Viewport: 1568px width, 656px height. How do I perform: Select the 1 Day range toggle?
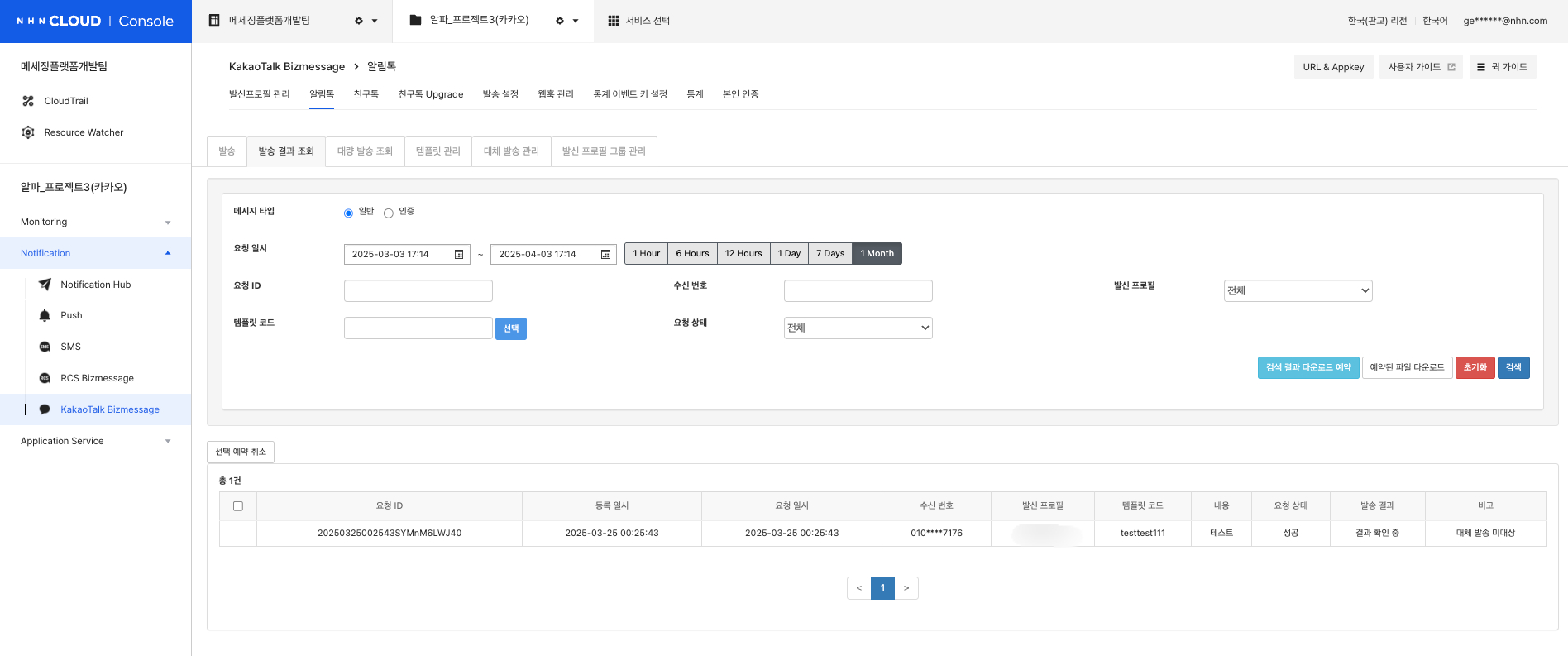tap(789, 254)
